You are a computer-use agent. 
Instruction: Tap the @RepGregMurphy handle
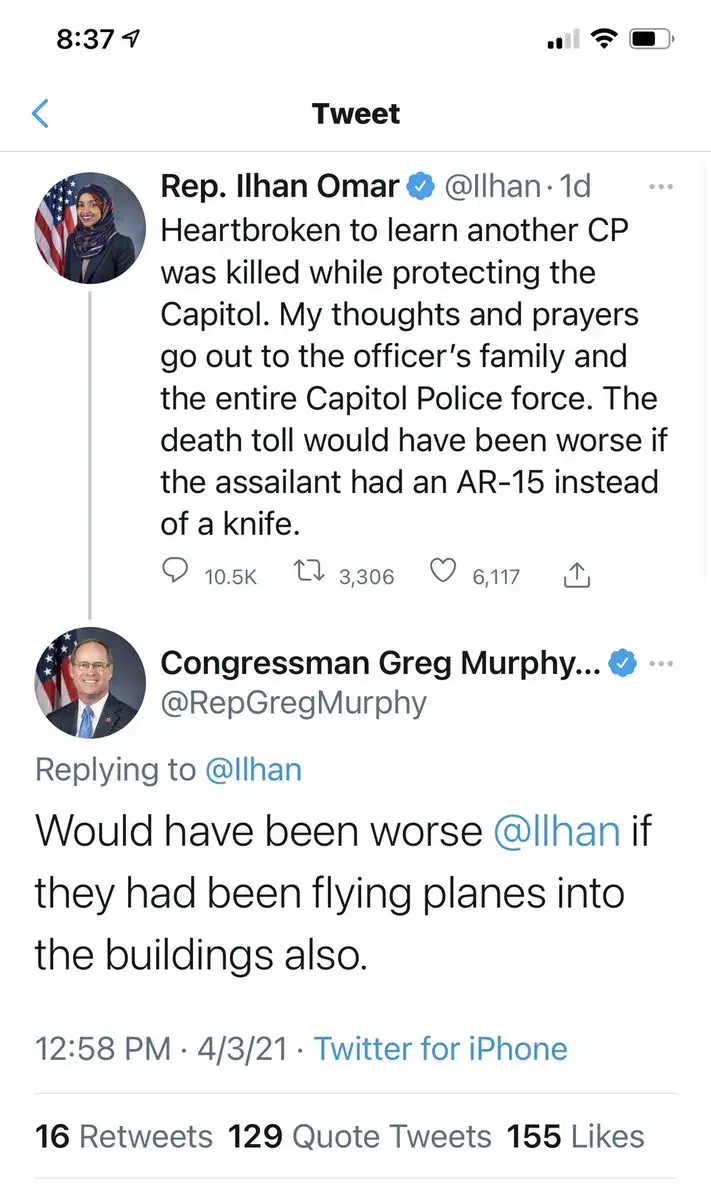click(293, 703)
